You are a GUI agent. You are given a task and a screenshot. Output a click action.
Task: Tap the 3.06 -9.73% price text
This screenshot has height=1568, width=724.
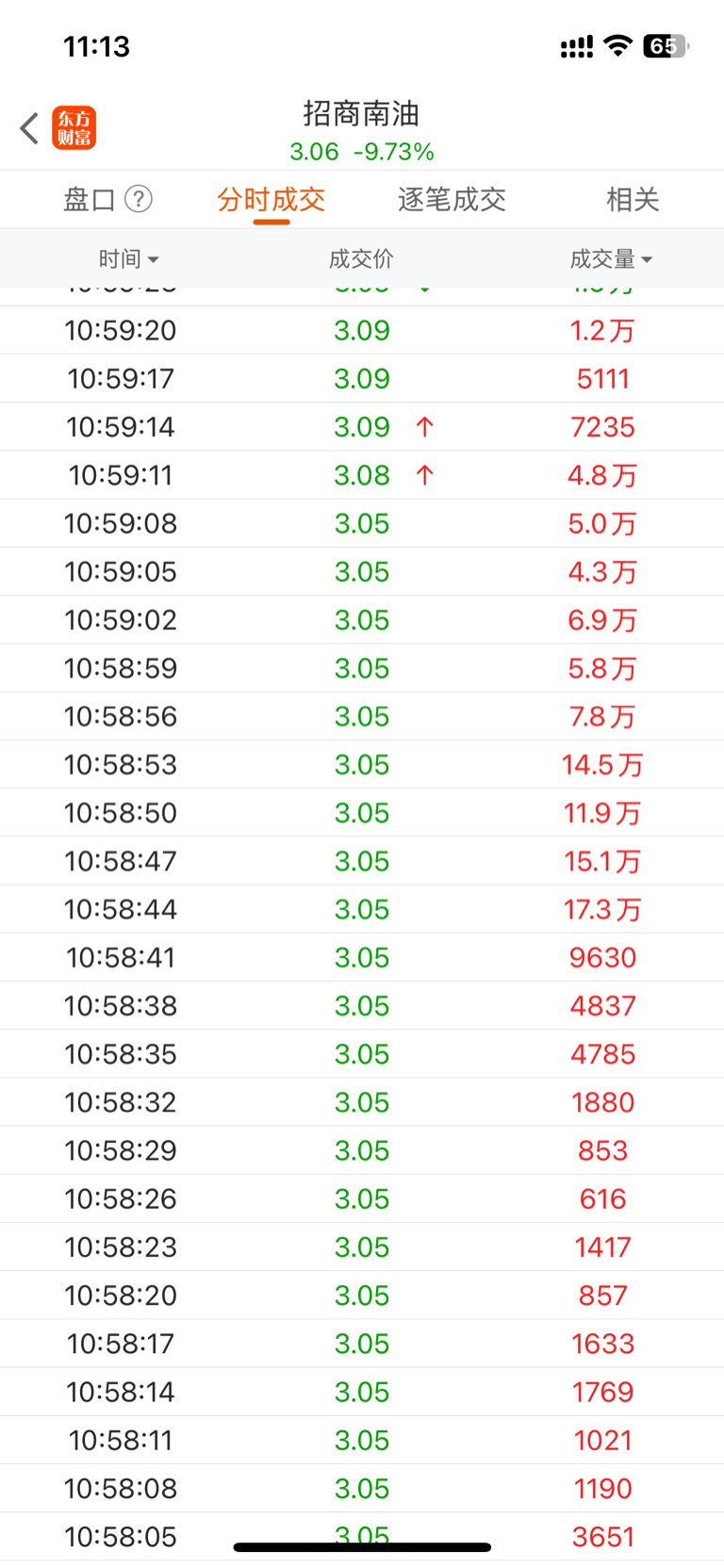[x=362, y=152]
